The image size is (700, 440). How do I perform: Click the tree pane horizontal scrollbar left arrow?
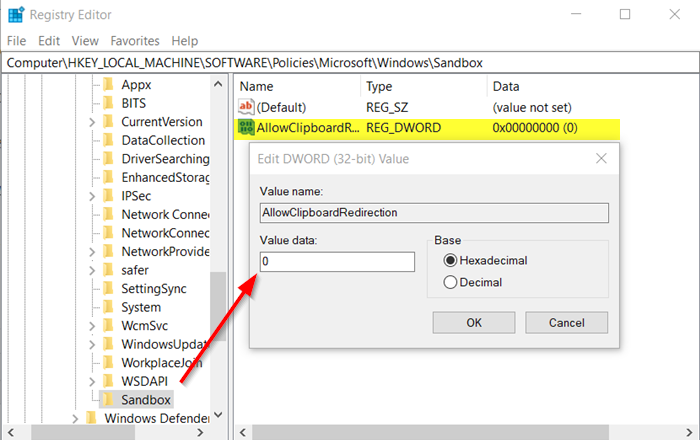coord(11,432)
